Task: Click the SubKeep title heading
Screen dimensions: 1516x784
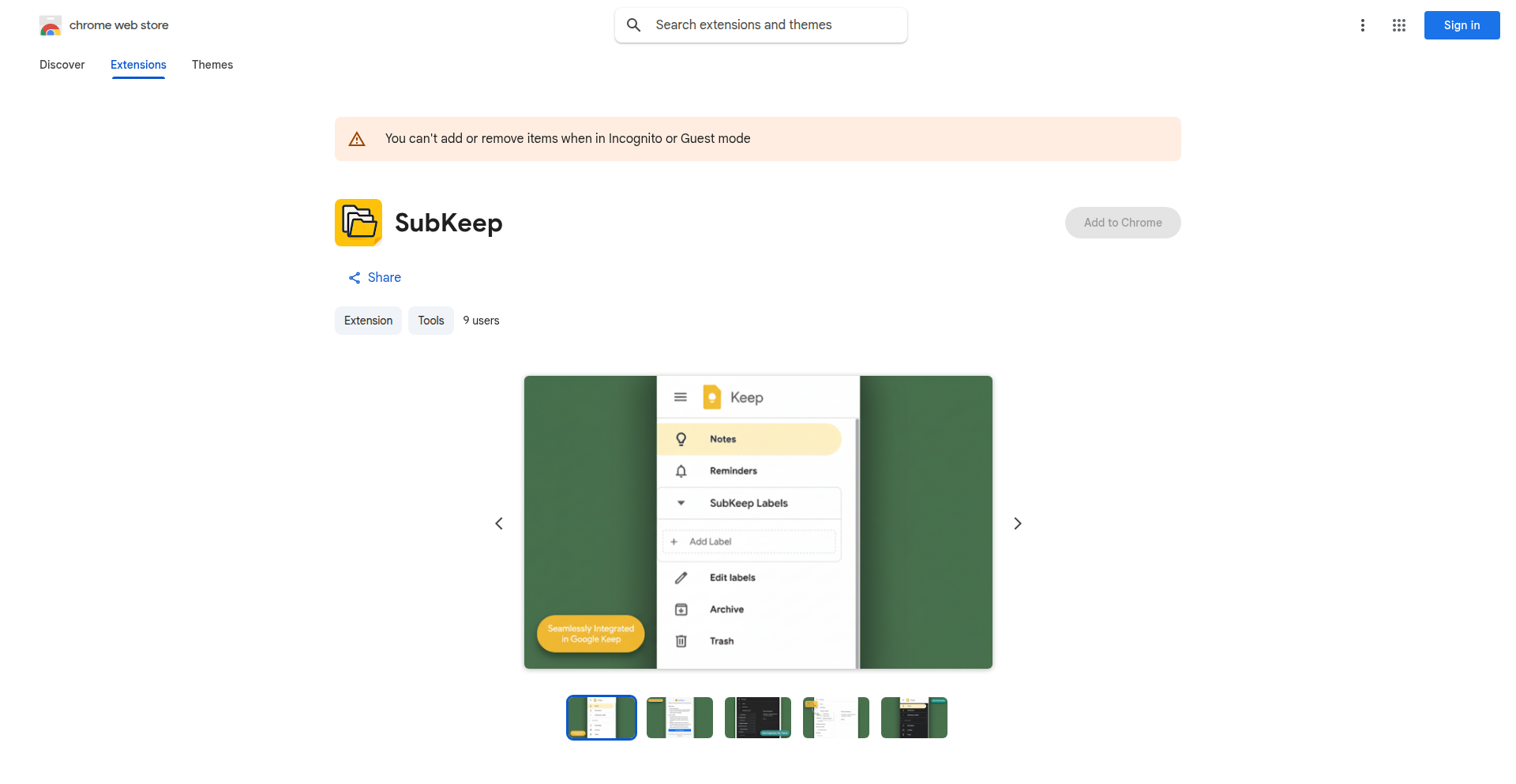Action: tap(448, 223)
